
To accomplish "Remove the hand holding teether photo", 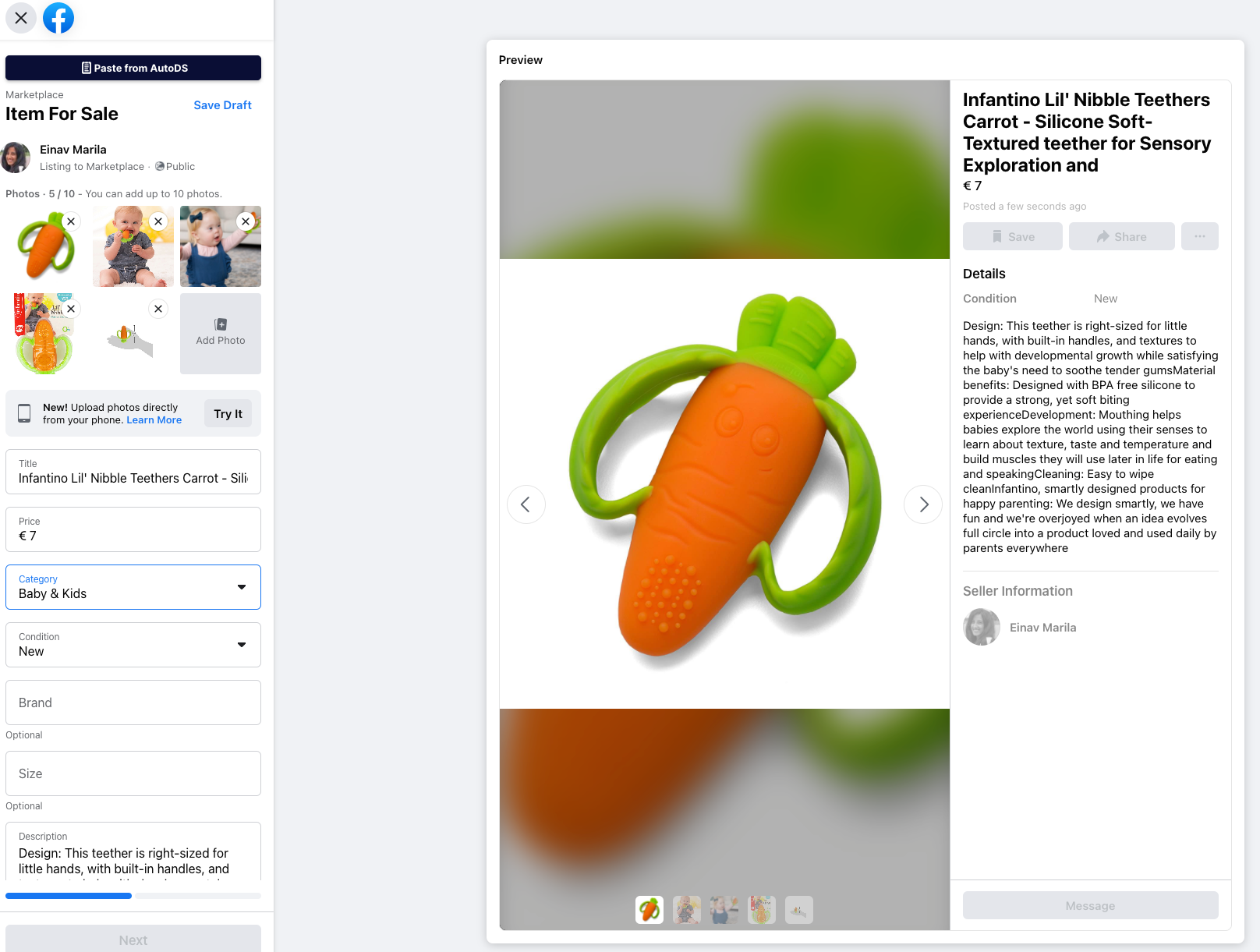I will pyautogui.click(x=158, y=309).
